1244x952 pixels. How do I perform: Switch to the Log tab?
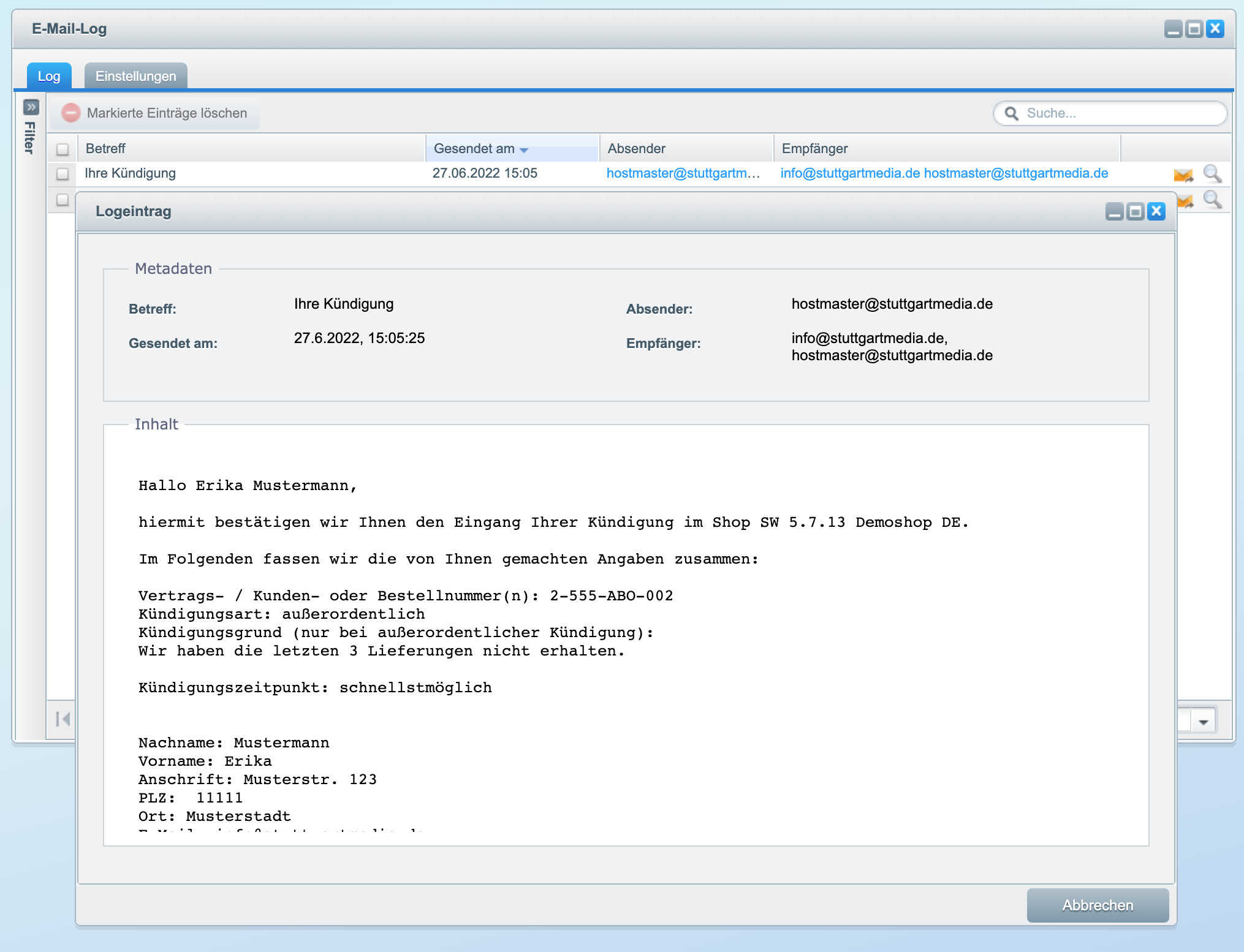[49, 76]
